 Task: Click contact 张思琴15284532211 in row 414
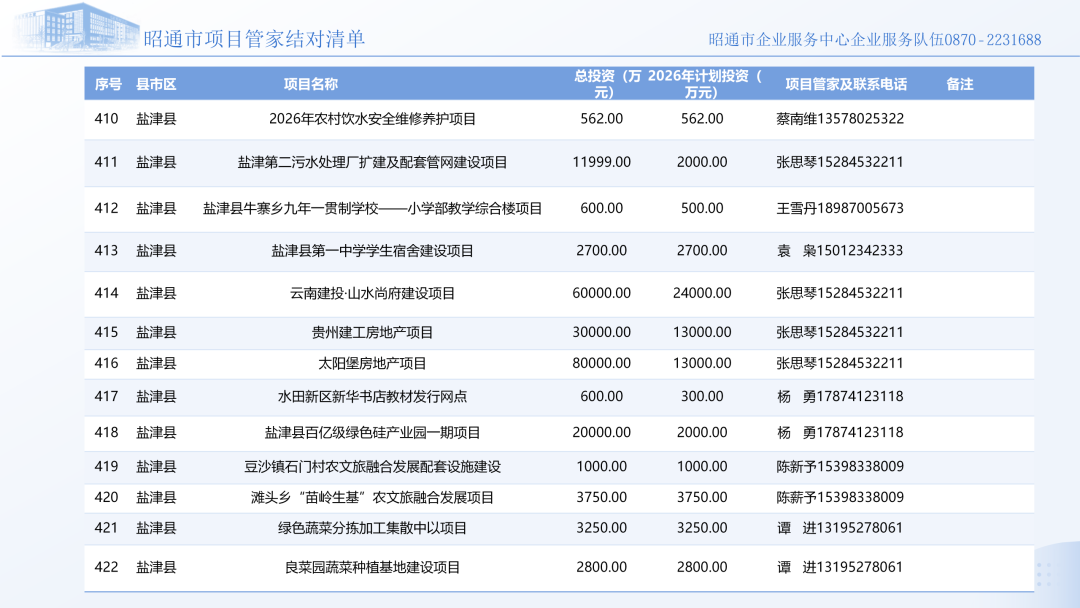point(840,293)
